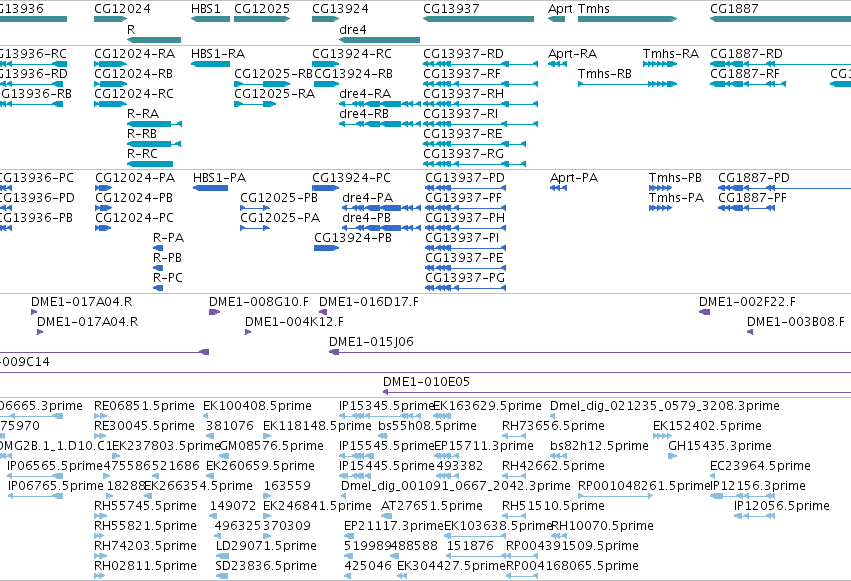Screen dimensions: 851x581
Task: Select the R-RB transcript label
Action: pos(142,134)
